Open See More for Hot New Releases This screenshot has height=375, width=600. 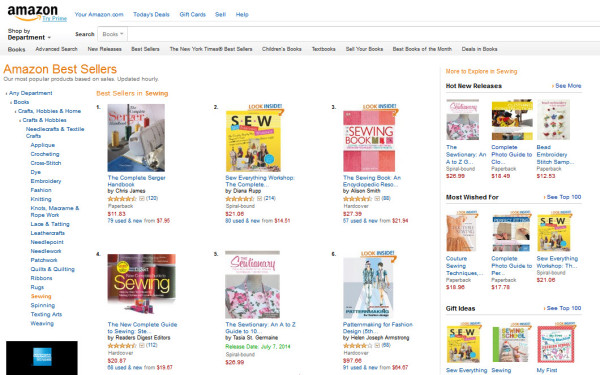[x=568, y=86]
